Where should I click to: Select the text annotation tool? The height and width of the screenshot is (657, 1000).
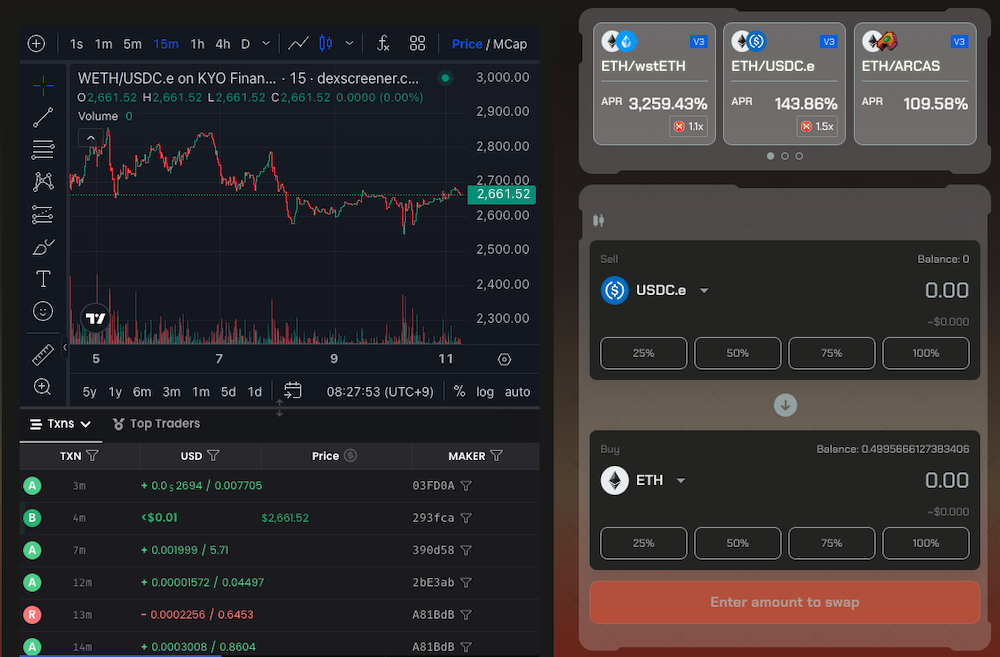tap(42, 279)
